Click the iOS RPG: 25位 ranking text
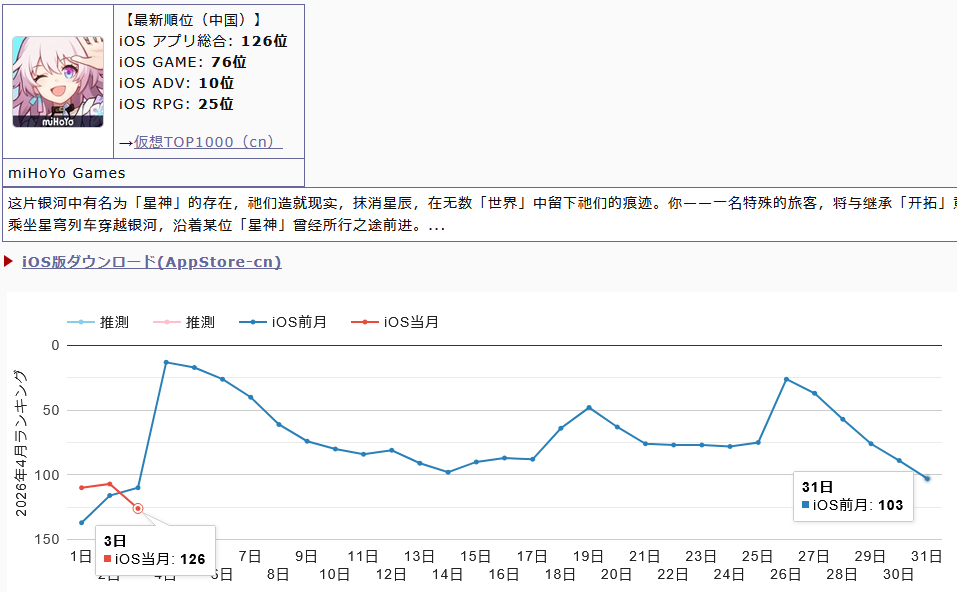 pyautogui.click(x=176, y=104)
